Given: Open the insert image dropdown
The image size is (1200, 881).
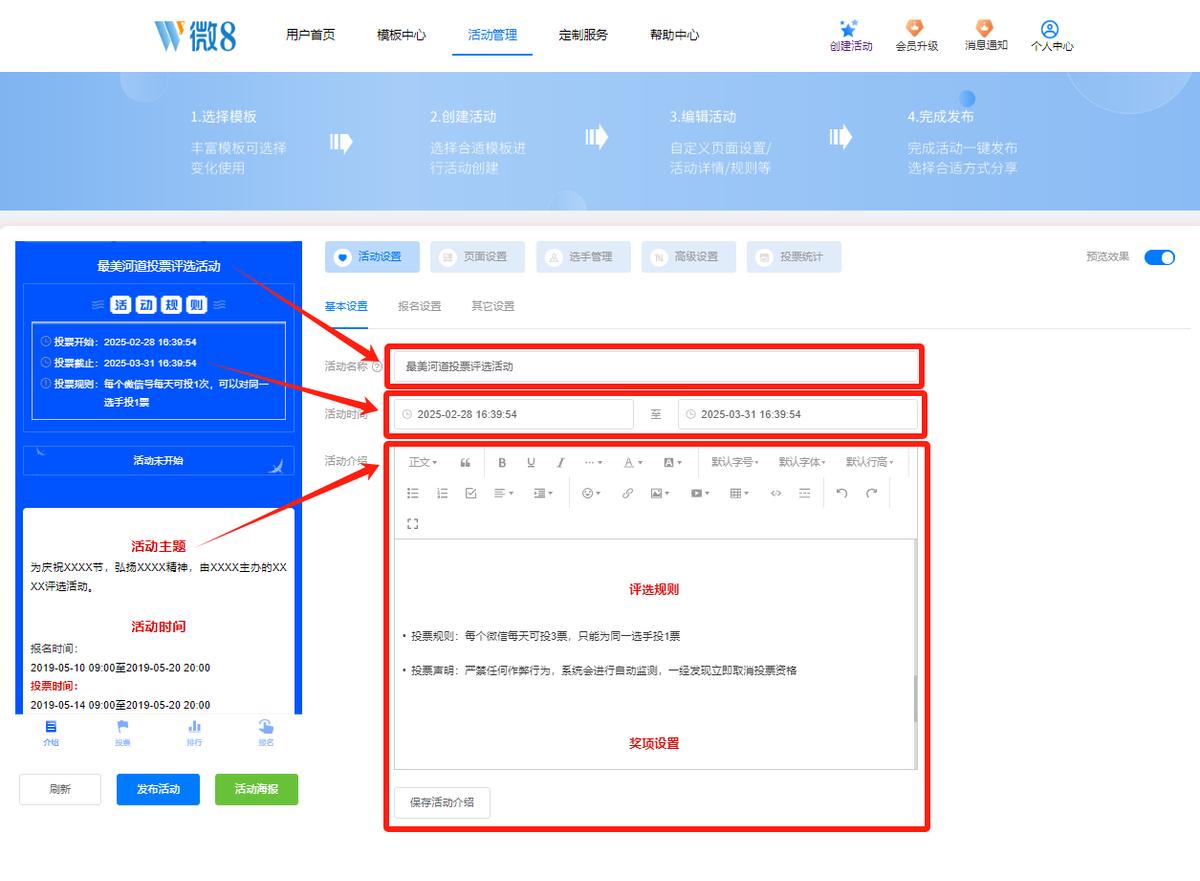Looking at the screenshot, I should coord(660,493).
